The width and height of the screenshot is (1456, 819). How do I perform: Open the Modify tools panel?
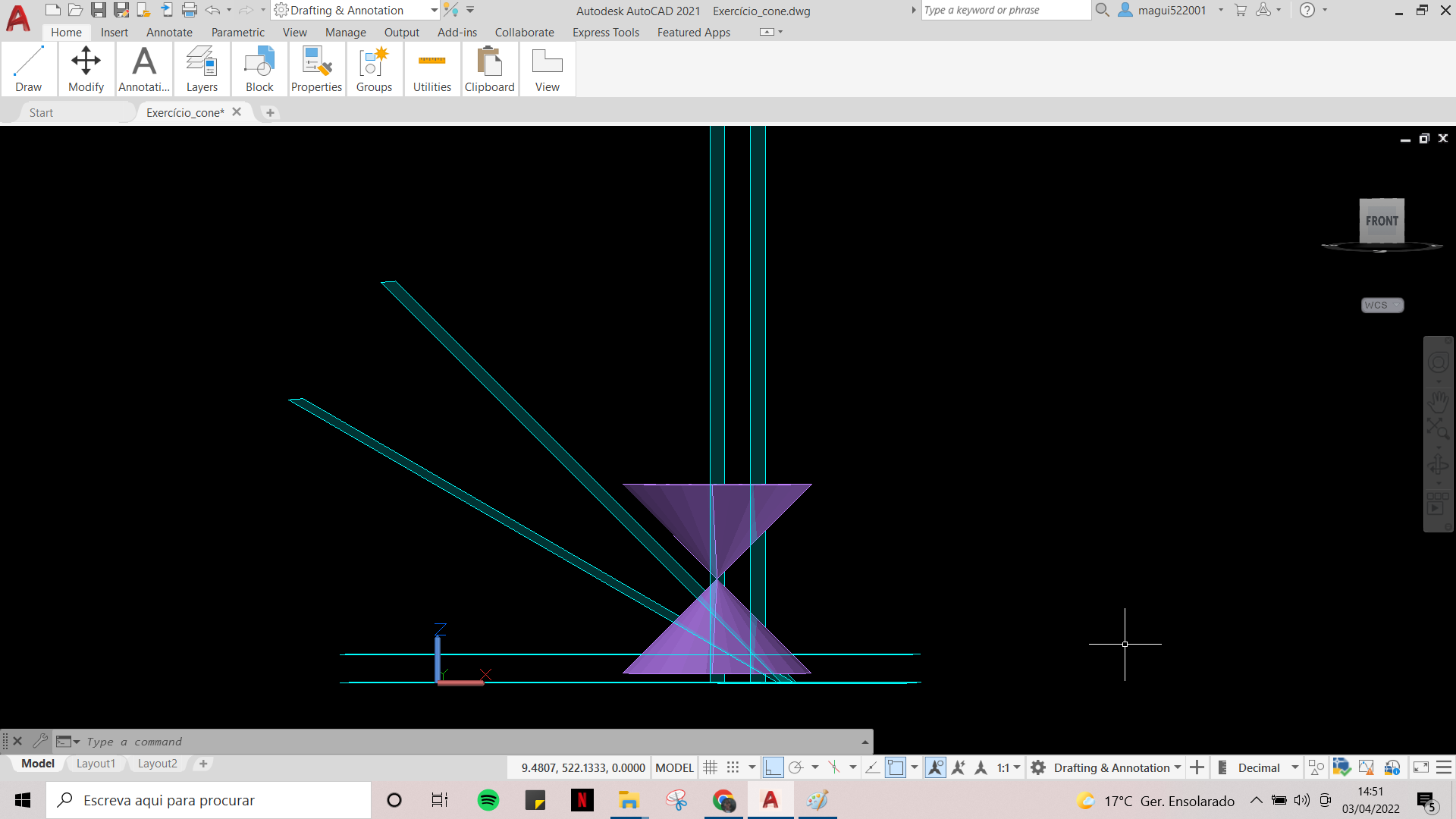(x=86, y=68)
